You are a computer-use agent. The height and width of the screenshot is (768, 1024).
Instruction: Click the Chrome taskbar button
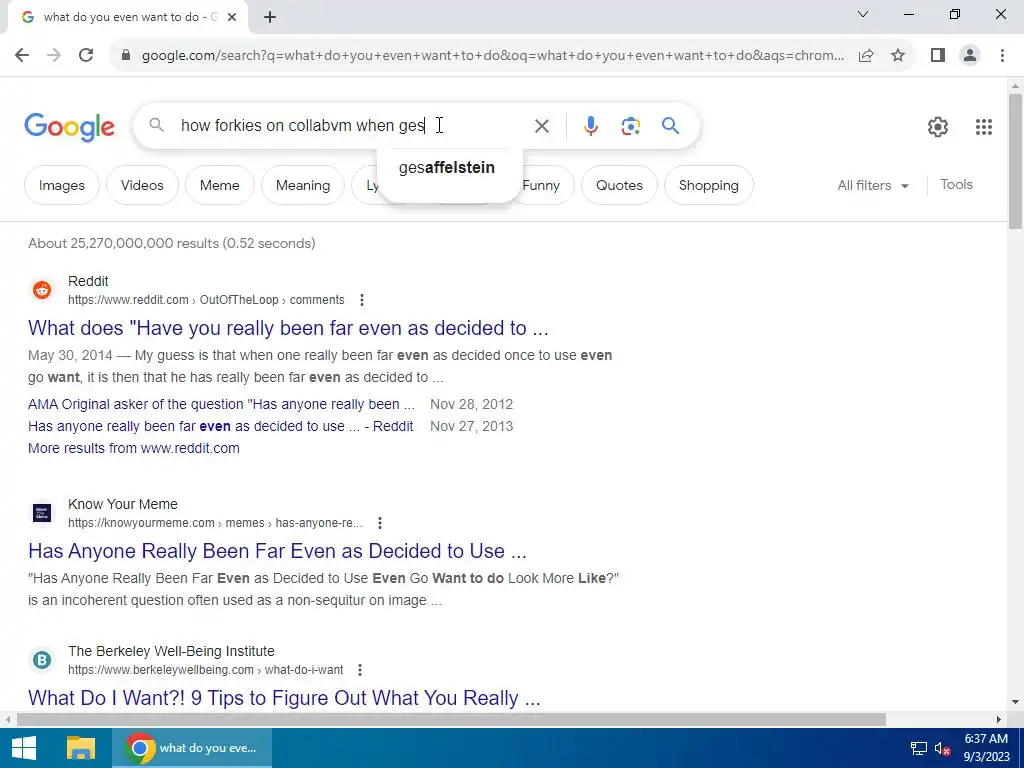click(192, 748)
